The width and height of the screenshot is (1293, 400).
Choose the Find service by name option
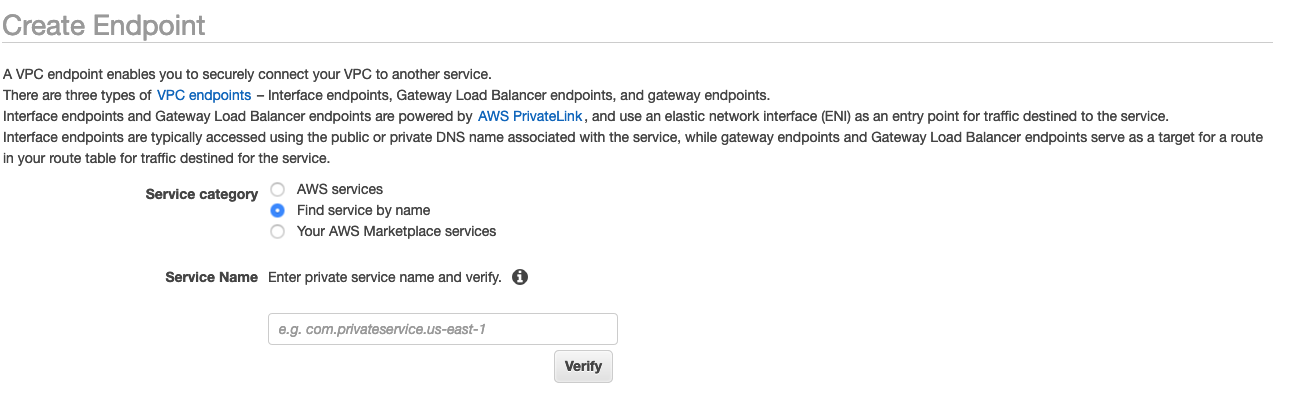tap(278, 210)
